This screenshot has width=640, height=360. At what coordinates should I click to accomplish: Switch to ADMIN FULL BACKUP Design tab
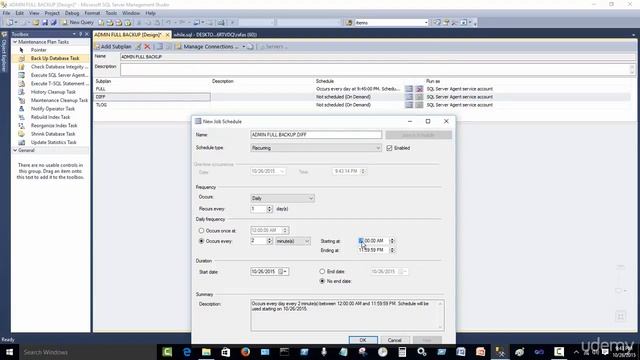click(128, 35)
